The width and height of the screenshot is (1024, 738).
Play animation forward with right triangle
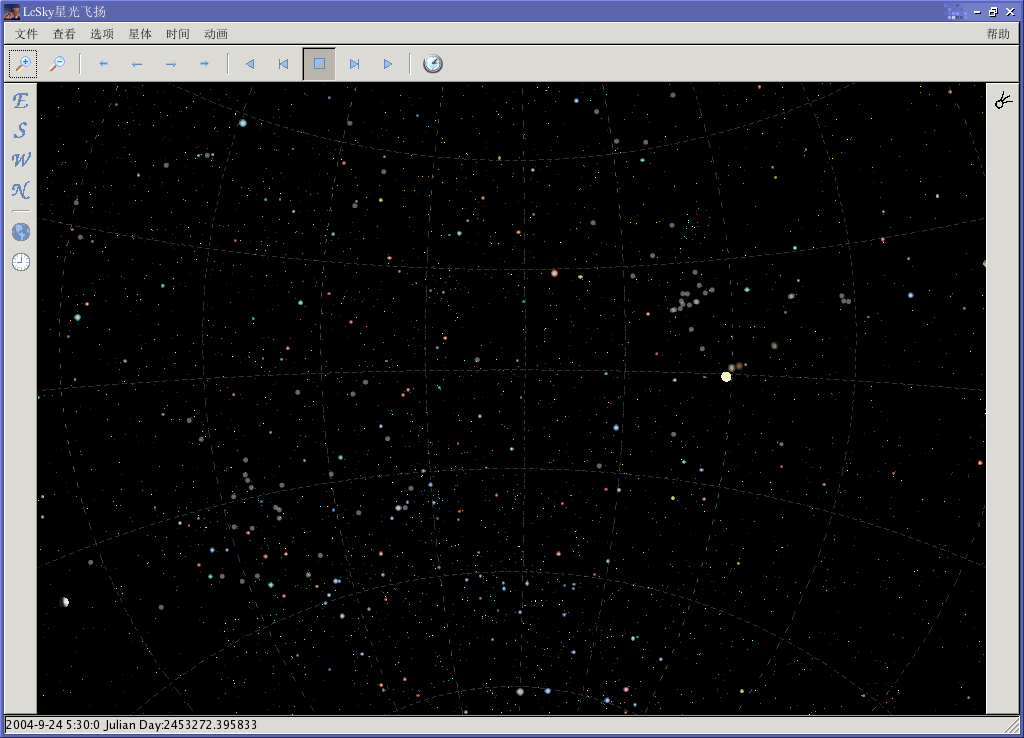pyautogui.click(x=388, y=64)
